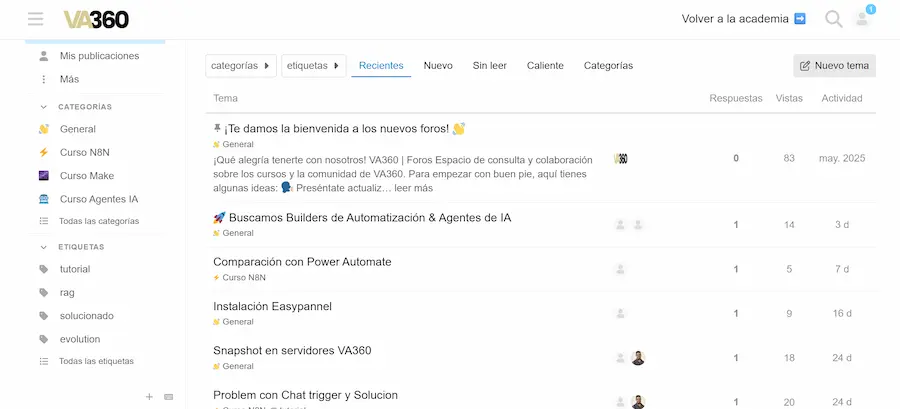900x409 pixels.
Task: Click the Todas las categorías list icon
Action: click(x=44, y=221)
